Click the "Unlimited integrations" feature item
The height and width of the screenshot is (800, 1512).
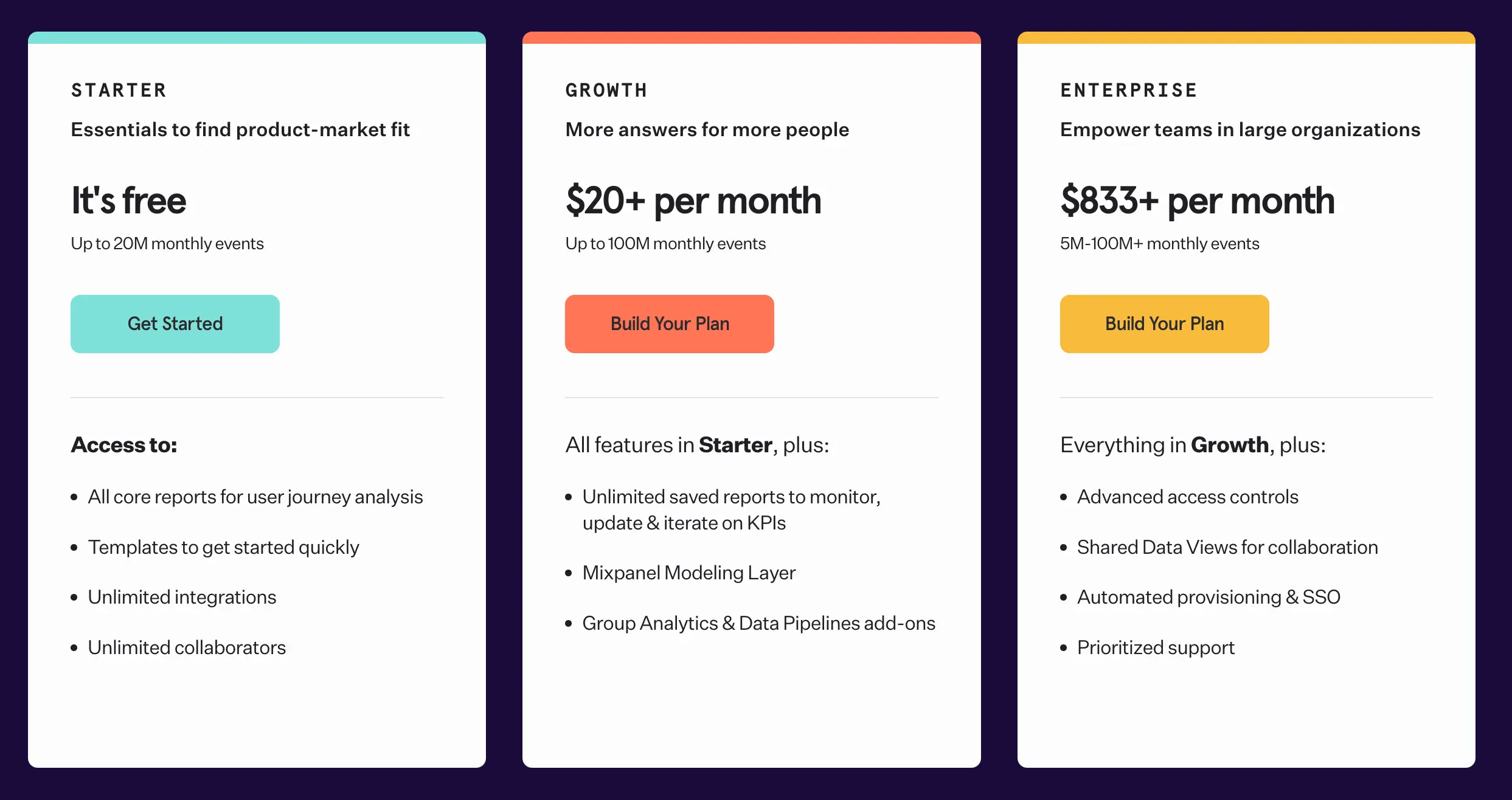point(182,598)
